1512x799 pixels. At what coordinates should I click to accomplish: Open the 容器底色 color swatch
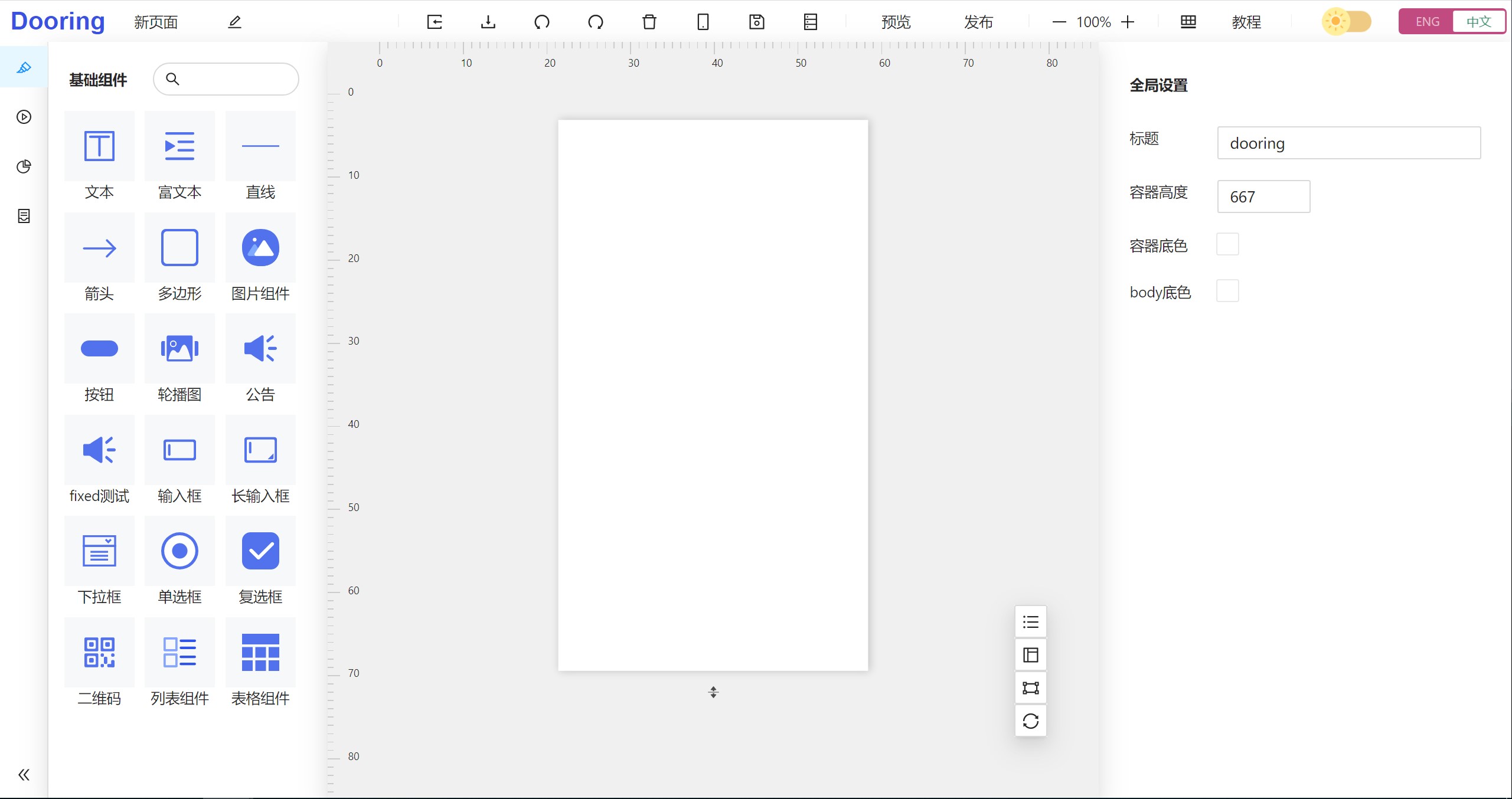1227,244
